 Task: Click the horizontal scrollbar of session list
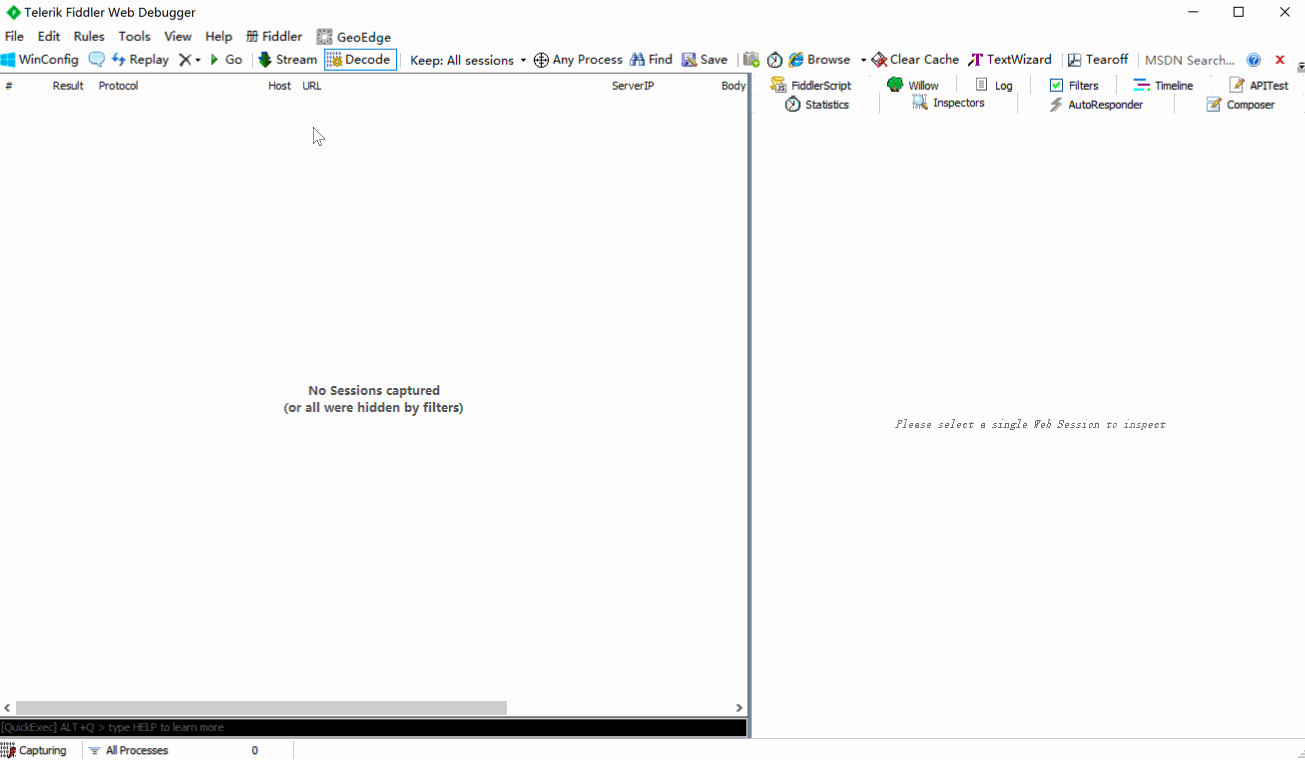(x=261, y=708)
